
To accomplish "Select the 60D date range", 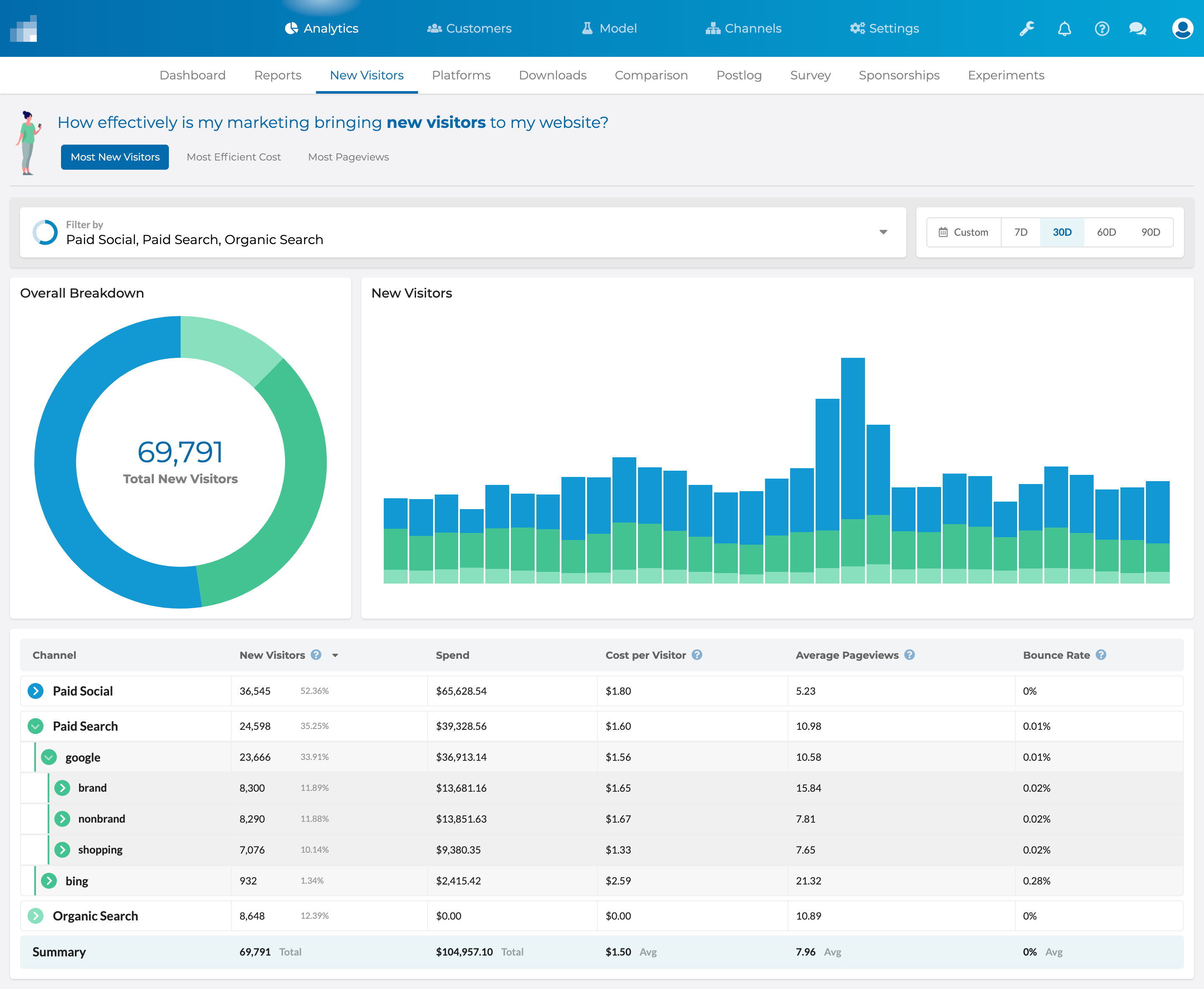I will (x=1106, y=232).
